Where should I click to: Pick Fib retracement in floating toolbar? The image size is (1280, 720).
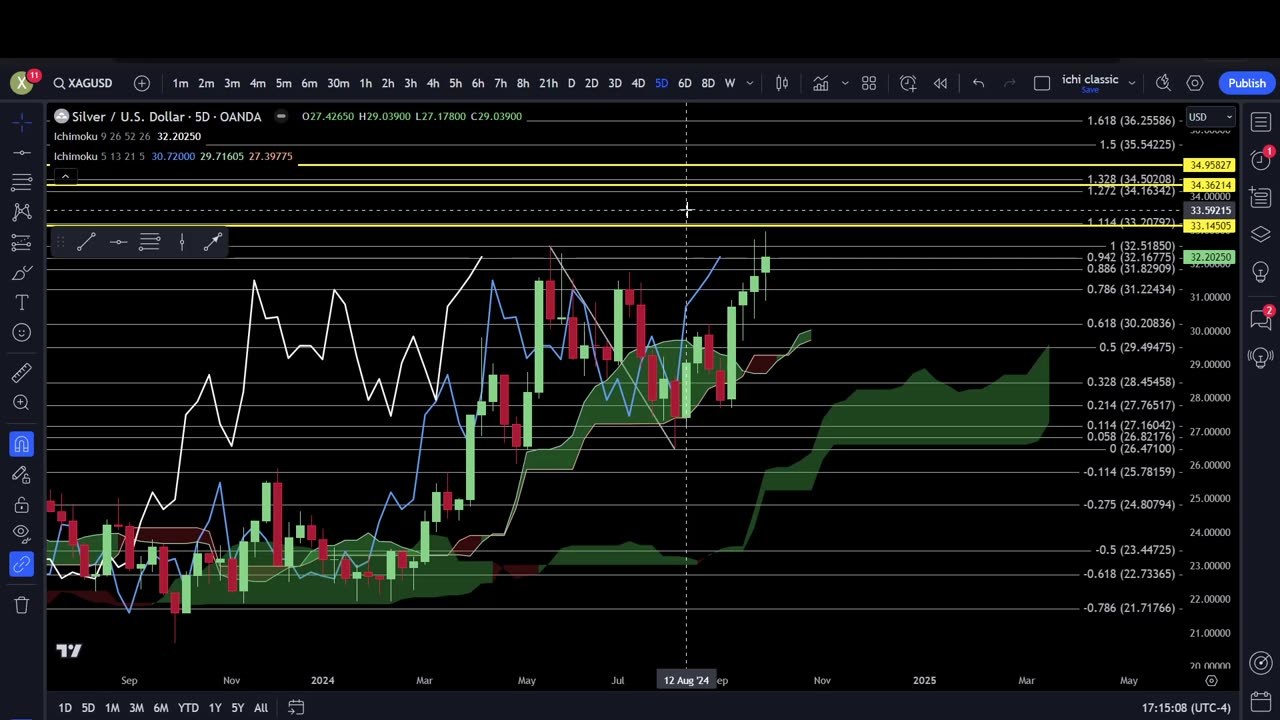tap(150, 241)
